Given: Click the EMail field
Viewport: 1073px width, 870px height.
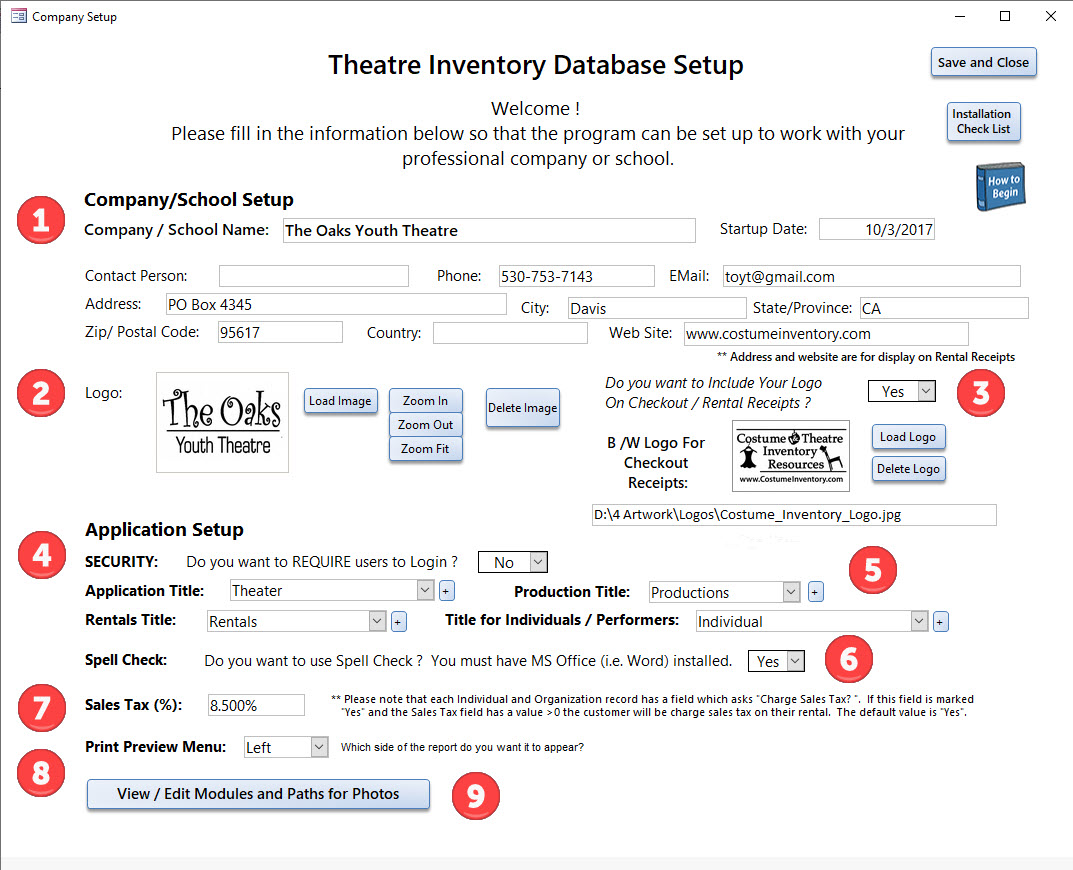Looking at the screenshot, I should pos(871,276).
